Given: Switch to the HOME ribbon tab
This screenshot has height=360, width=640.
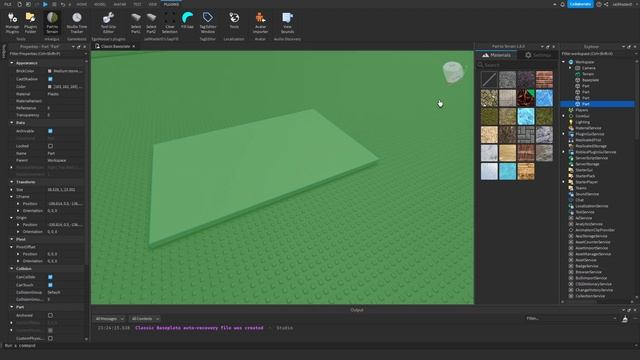Looking at the screenshot, I should click(x=82, y=4).
